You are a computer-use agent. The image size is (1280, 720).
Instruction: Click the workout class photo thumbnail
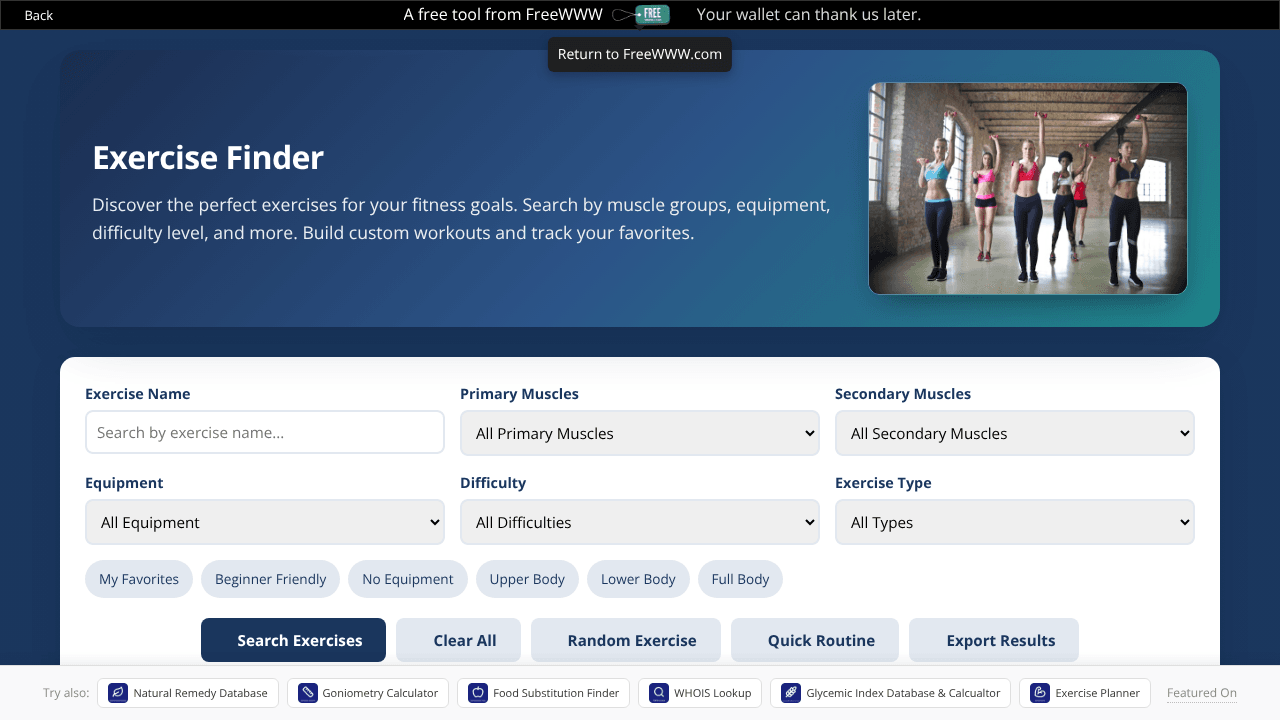pos(1028,188)
